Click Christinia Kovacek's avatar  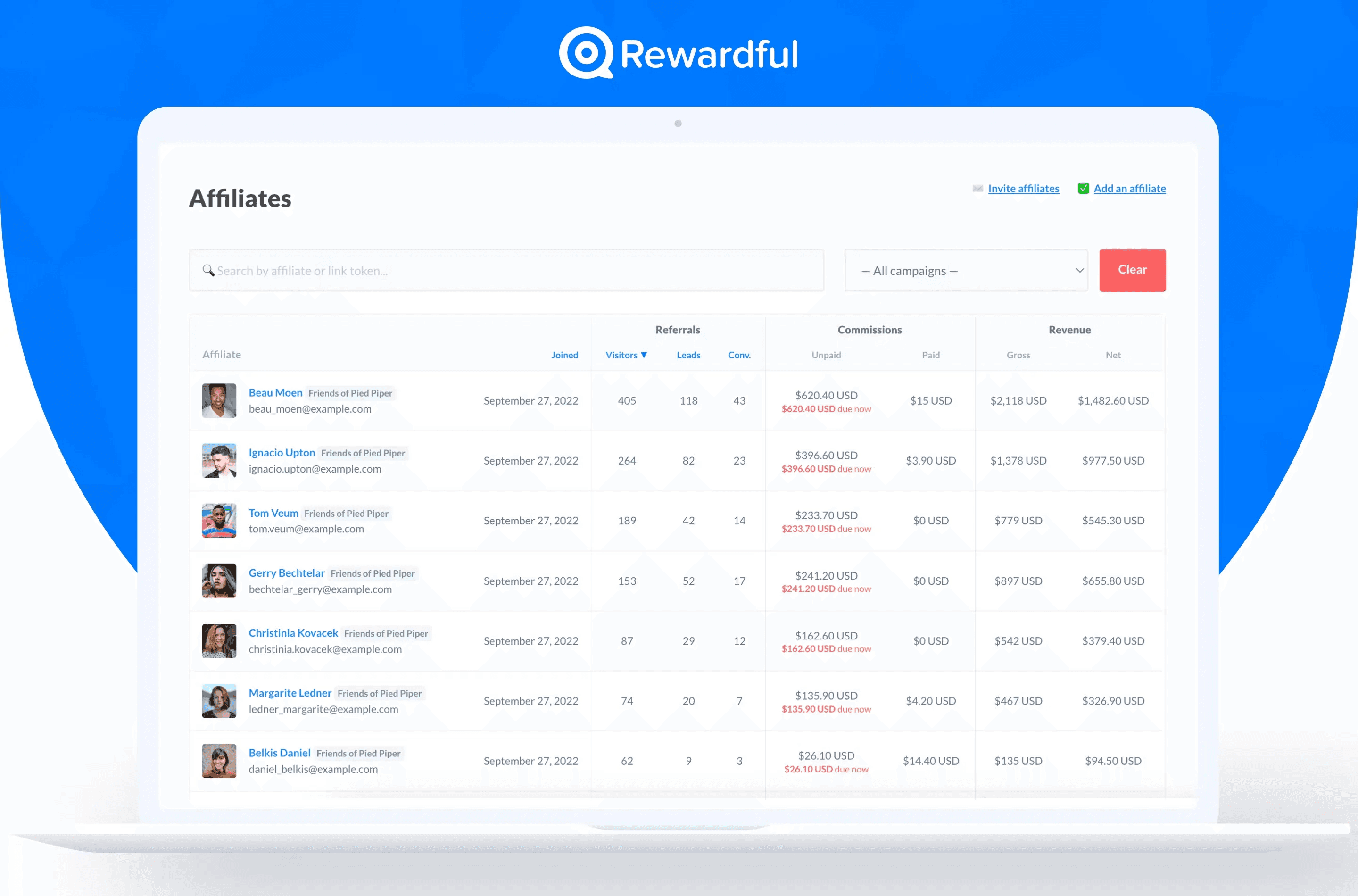[219, 640]
